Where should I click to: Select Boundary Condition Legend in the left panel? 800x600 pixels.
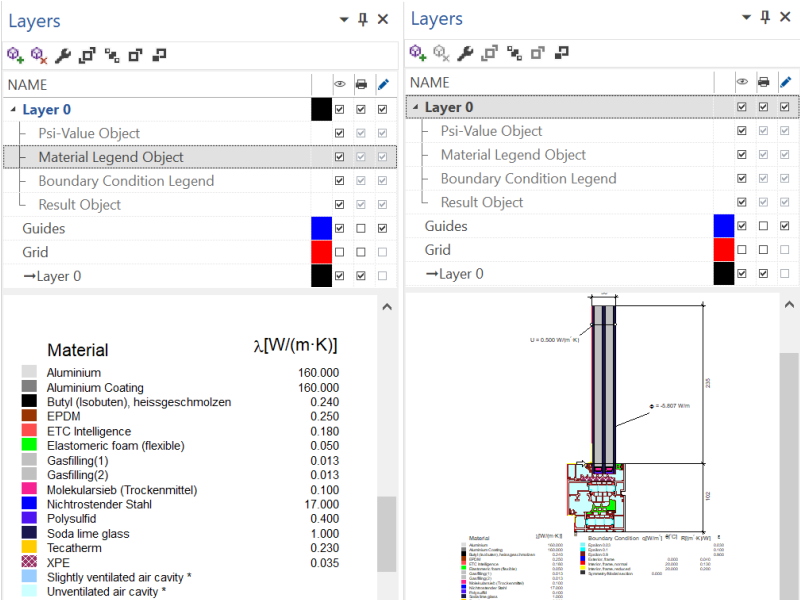point(126,181)
